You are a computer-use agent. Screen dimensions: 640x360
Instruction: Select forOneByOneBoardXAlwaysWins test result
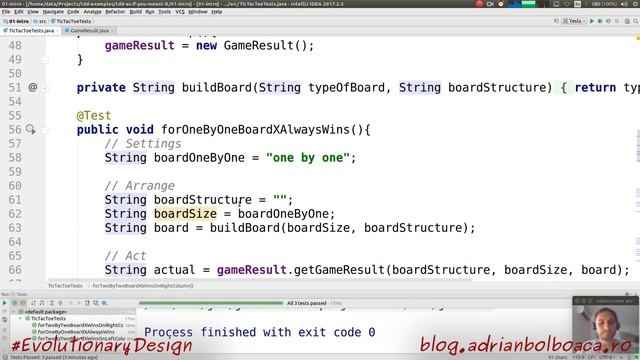tap(76, 332)
